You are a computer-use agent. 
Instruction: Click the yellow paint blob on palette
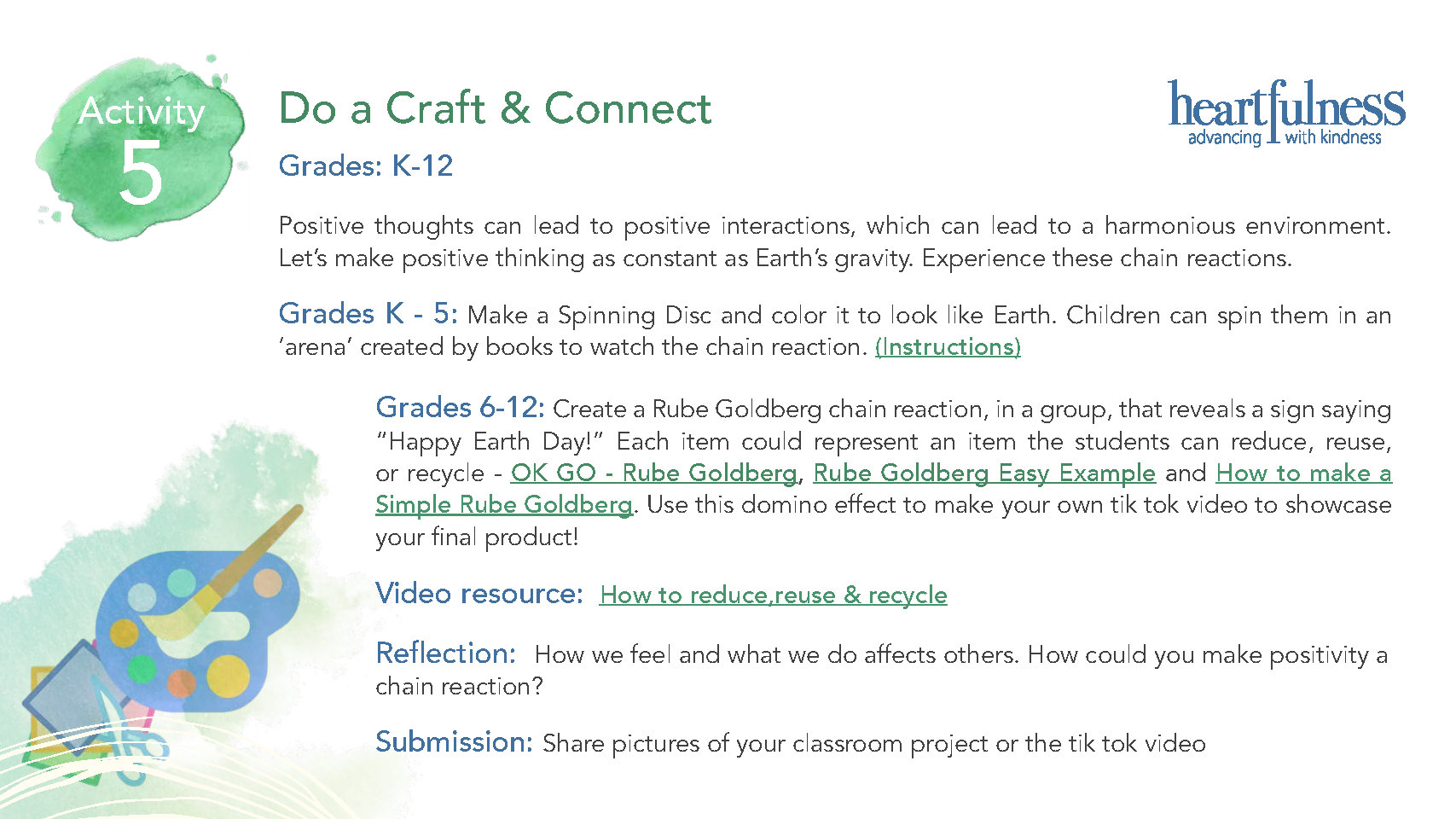coord(228,677)
